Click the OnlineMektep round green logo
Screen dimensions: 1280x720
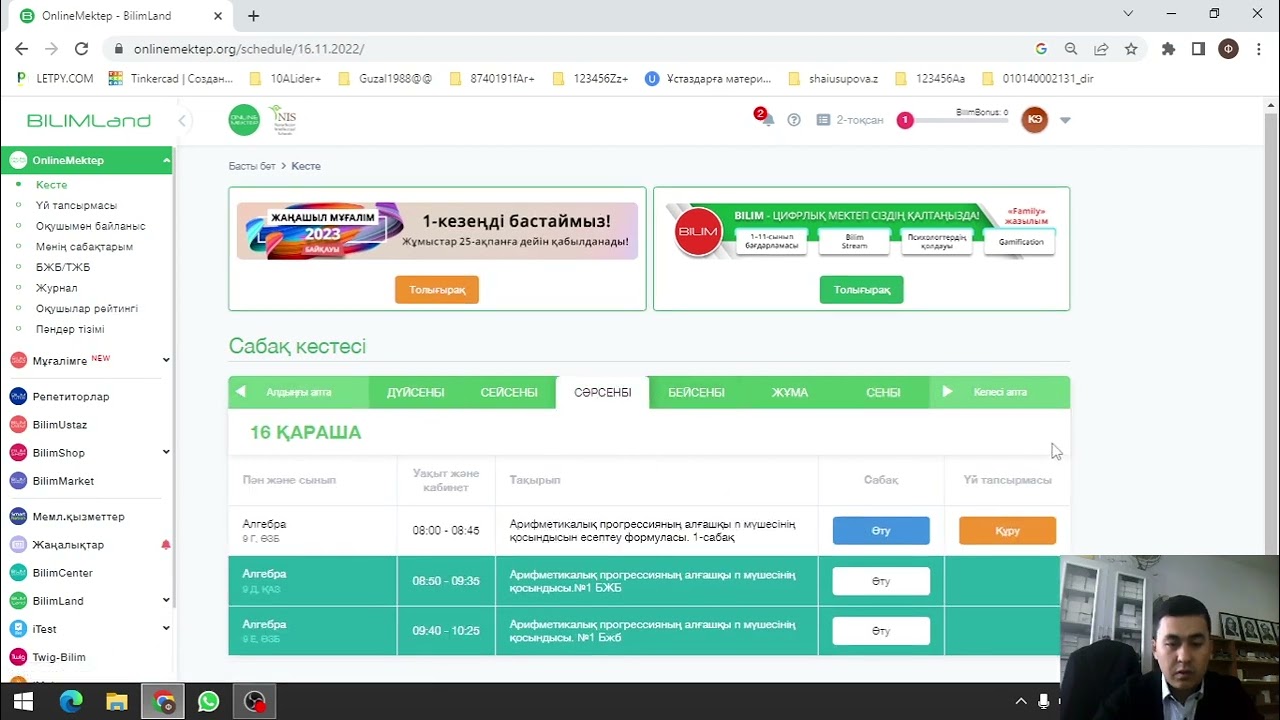[244, 120]
